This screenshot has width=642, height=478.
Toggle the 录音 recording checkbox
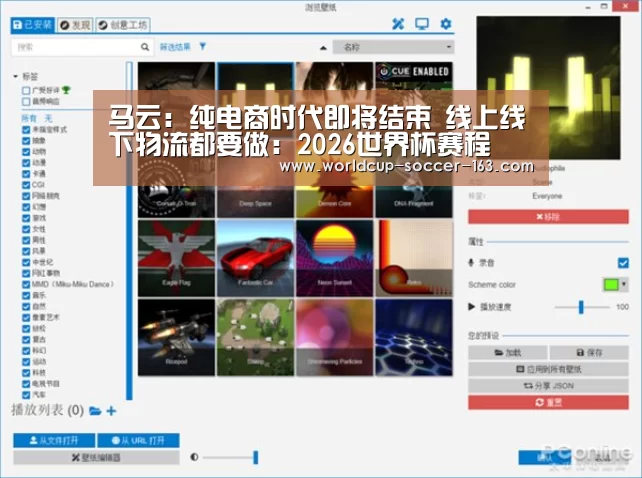click(x=623, y=263)
